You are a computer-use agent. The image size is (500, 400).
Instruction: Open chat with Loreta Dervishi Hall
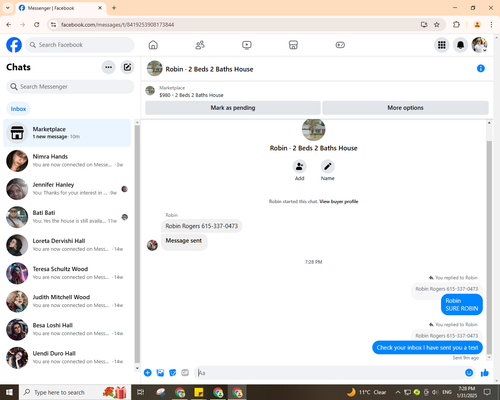click(x=67, y=245)
